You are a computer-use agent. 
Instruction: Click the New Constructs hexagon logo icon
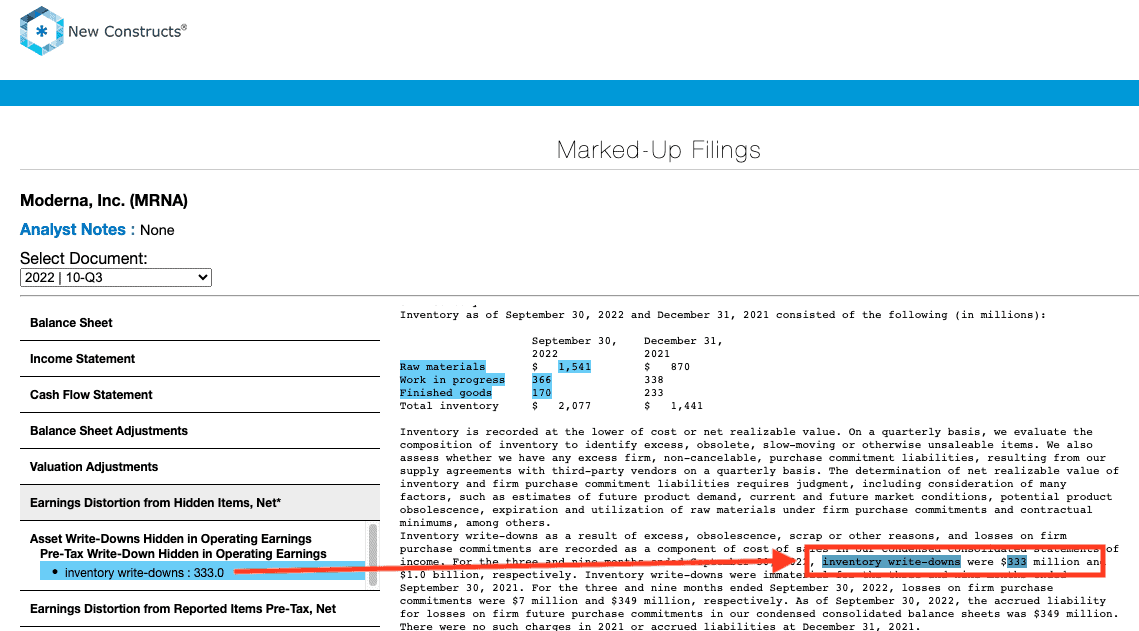41,31
